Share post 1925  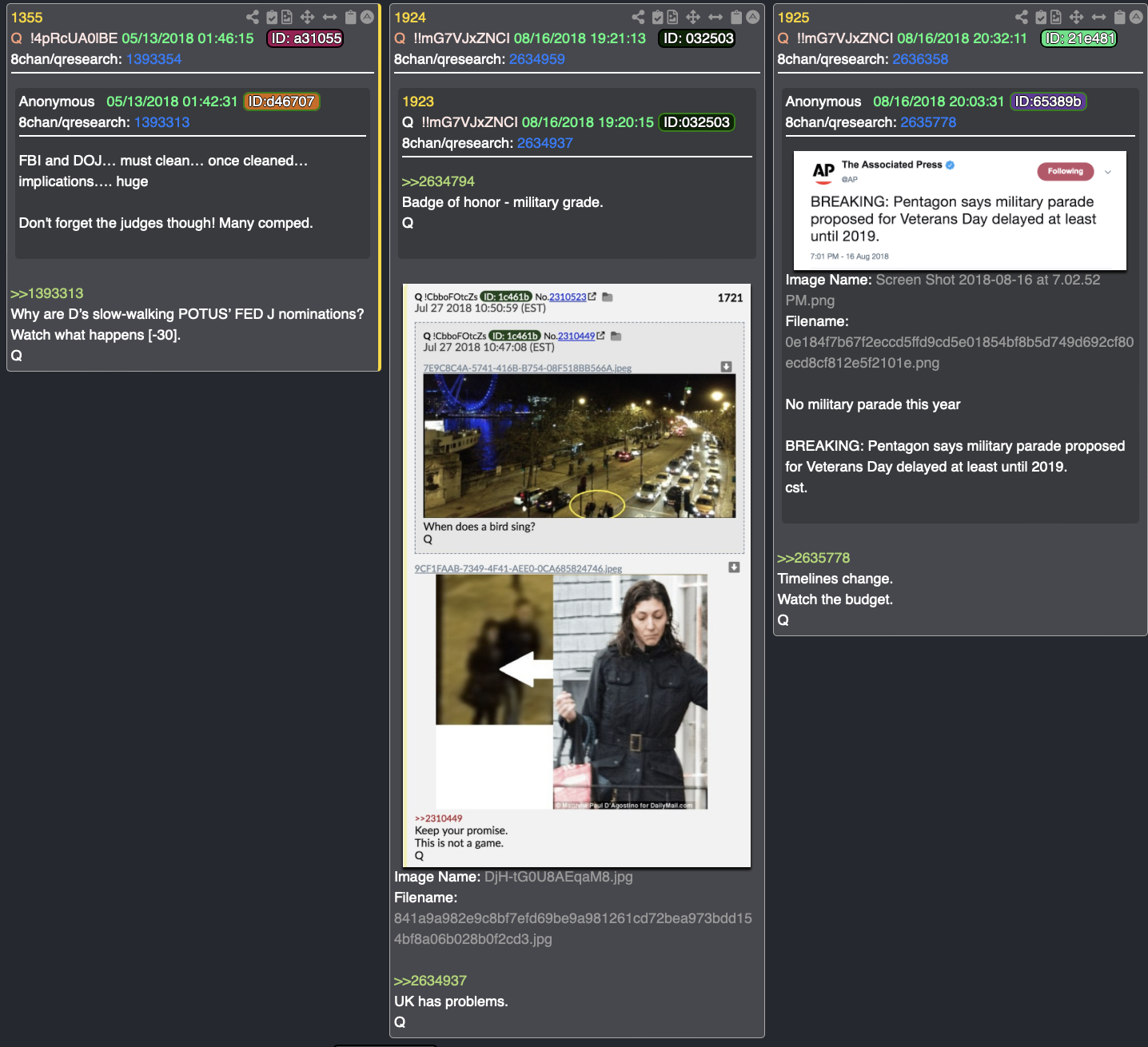(1022, 17)
